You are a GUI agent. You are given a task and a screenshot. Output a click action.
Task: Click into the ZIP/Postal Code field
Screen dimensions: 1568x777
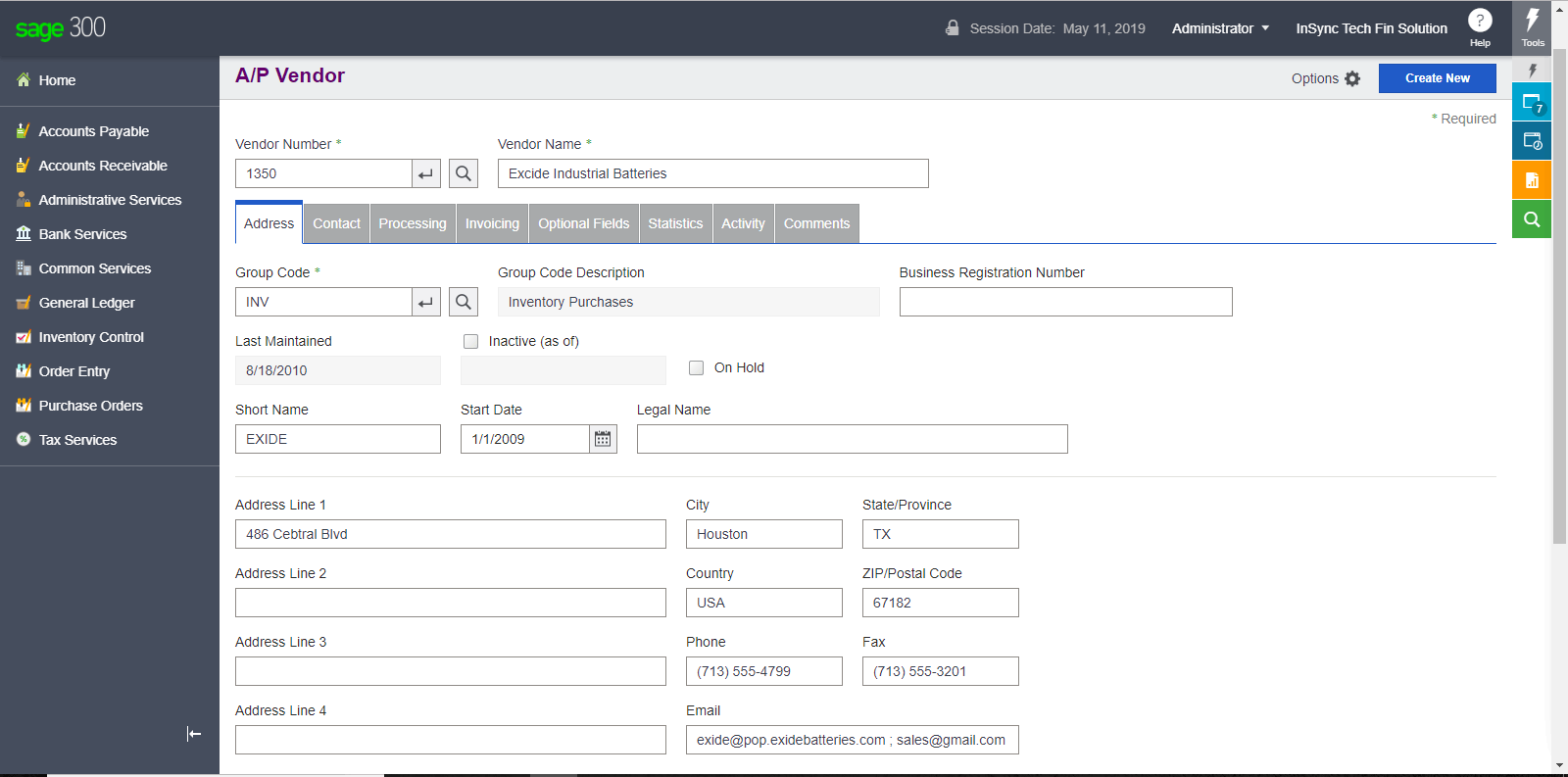pyautogui.click(x=941, y=603)
